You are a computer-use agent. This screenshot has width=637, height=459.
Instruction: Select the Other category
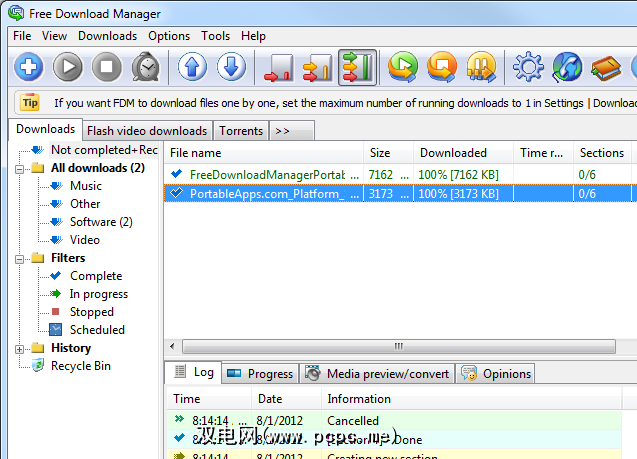[85, 204]
